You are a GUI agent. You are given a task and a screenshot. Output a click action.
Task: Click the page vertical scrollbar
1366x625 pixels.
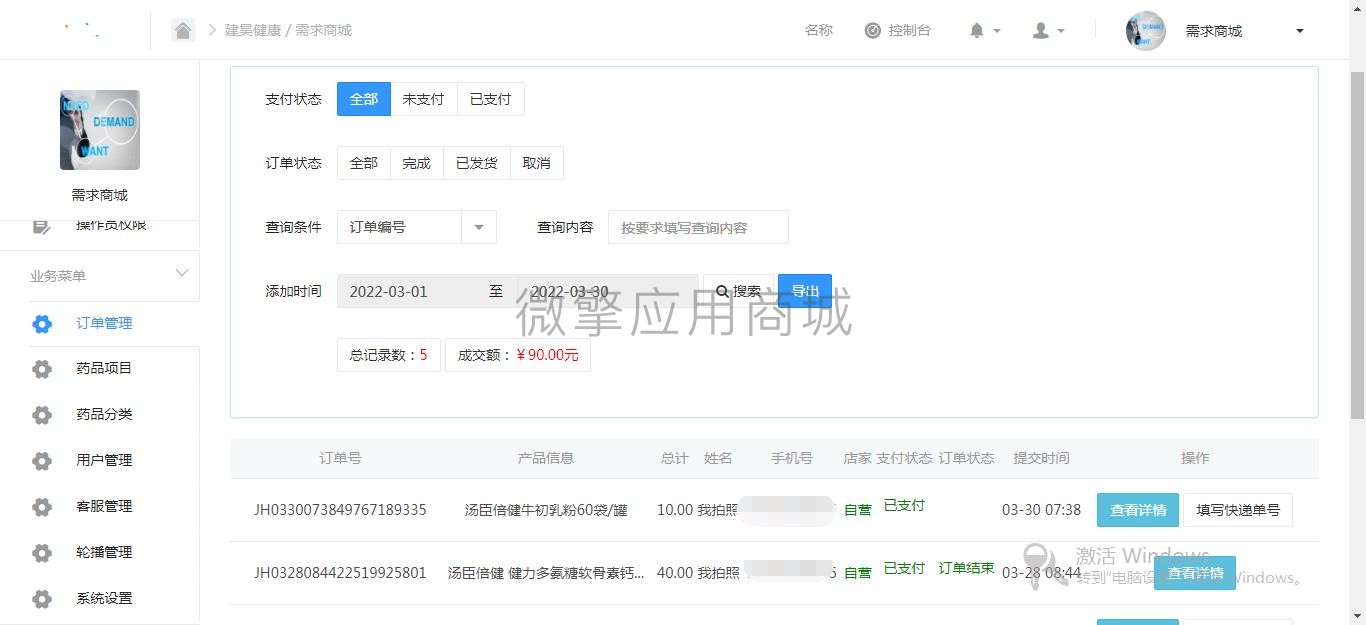pyautogui.click(x=1357, y=245)
